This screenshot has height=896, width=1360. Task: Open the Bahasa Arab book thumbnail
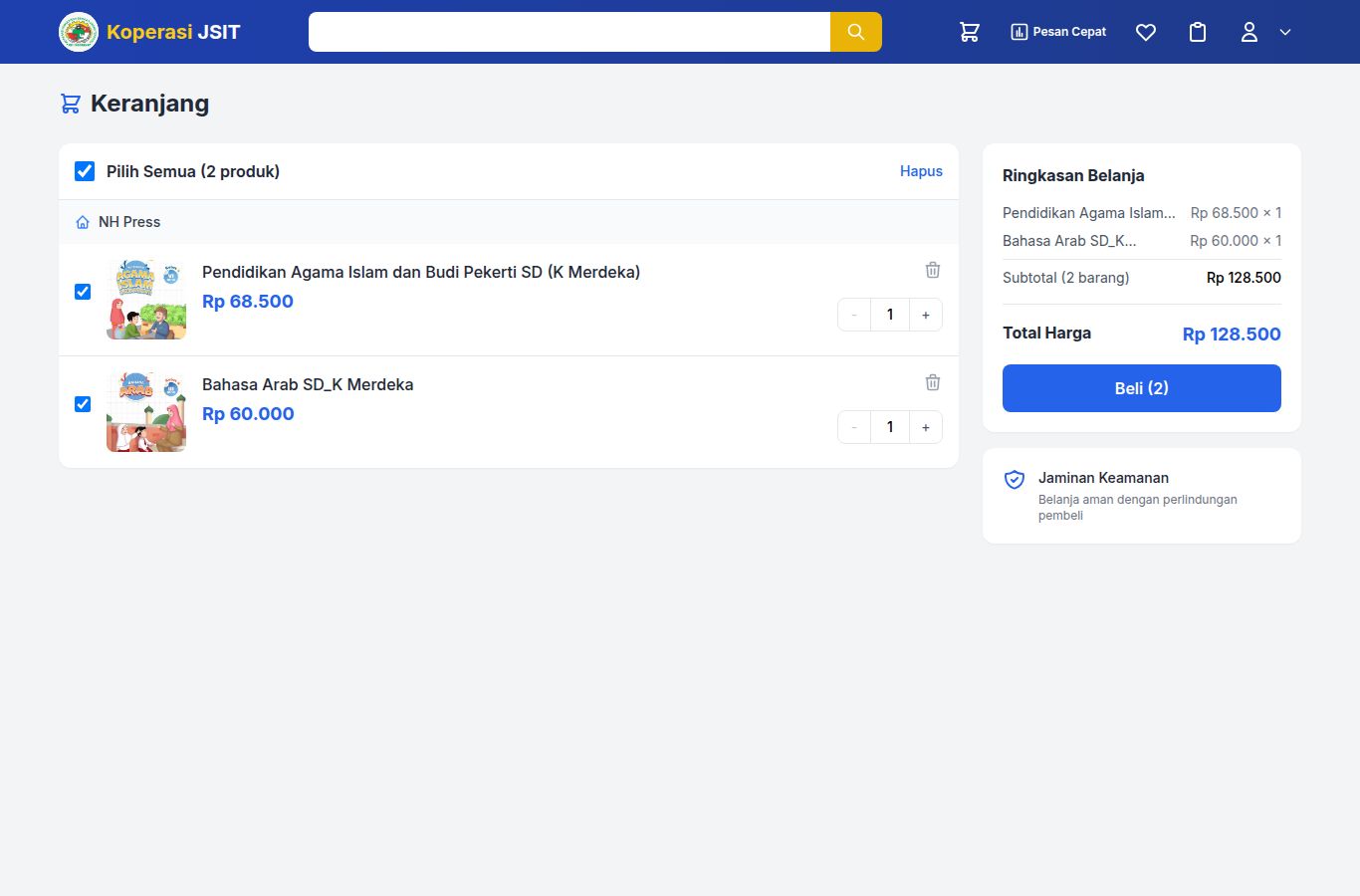[x=146, y=412]
